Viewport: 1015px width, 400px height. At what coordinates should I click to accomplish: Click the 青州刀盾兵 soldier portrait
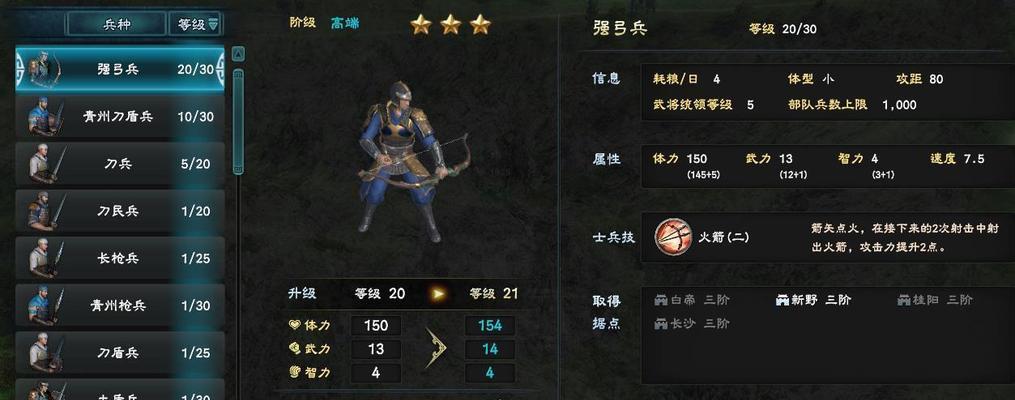click(x=45, y=117)
